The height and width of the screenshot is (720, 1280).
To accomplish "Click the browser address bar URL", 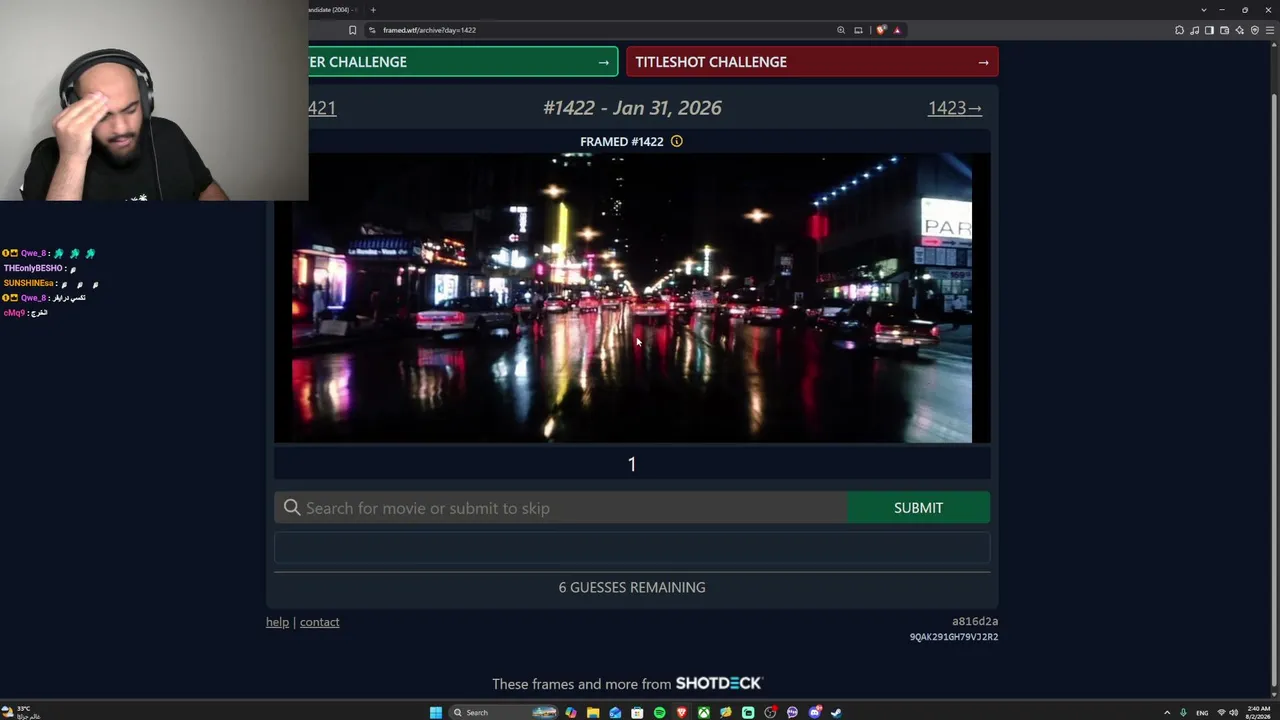I will pyautogui.click(x=429, y=30).
